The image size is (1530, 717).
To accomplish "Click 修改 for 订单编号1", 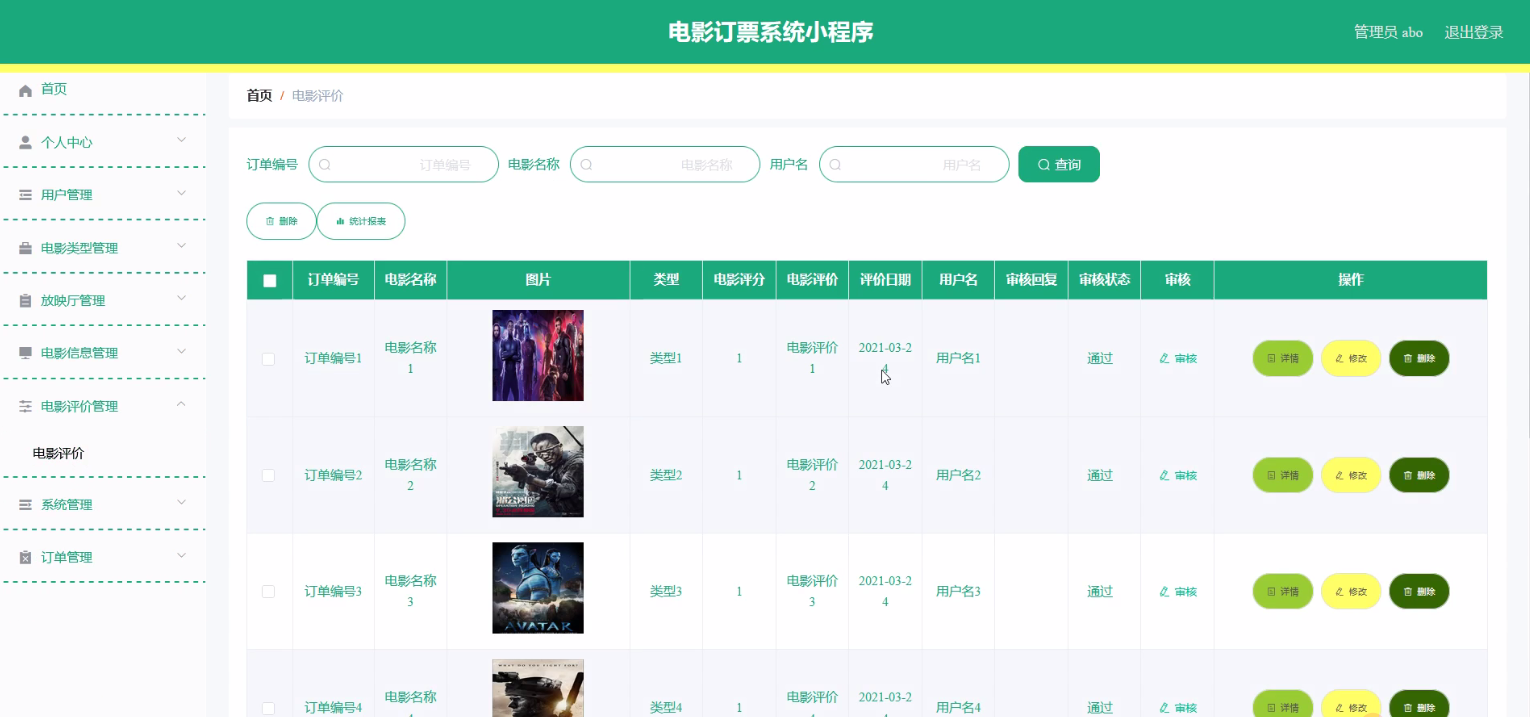I will pyautogui.click(x=1351, y=358).
